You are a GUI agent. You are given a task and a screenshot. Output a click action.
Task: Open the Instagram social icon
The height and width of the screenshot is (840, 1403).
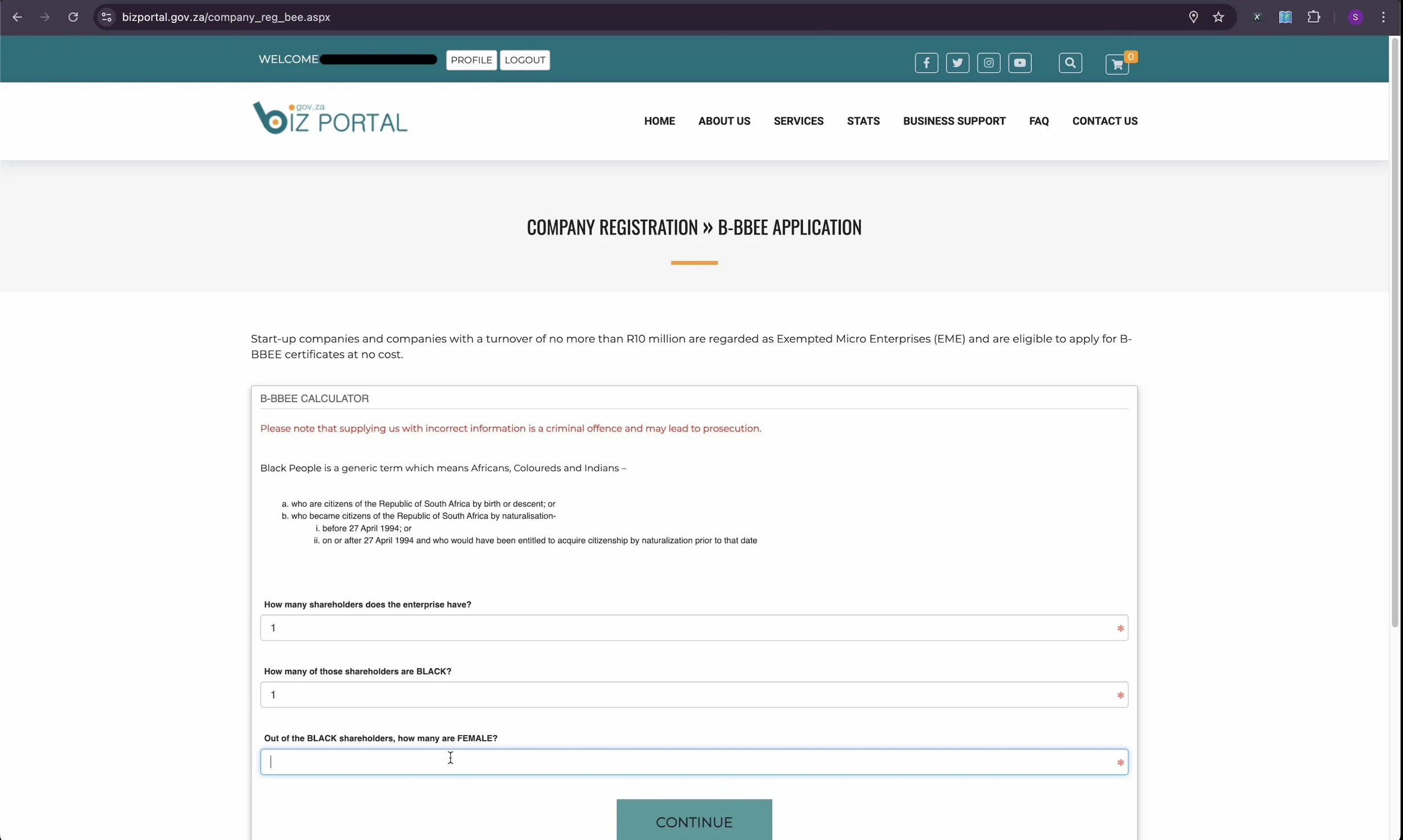click(x=988, y=63)
